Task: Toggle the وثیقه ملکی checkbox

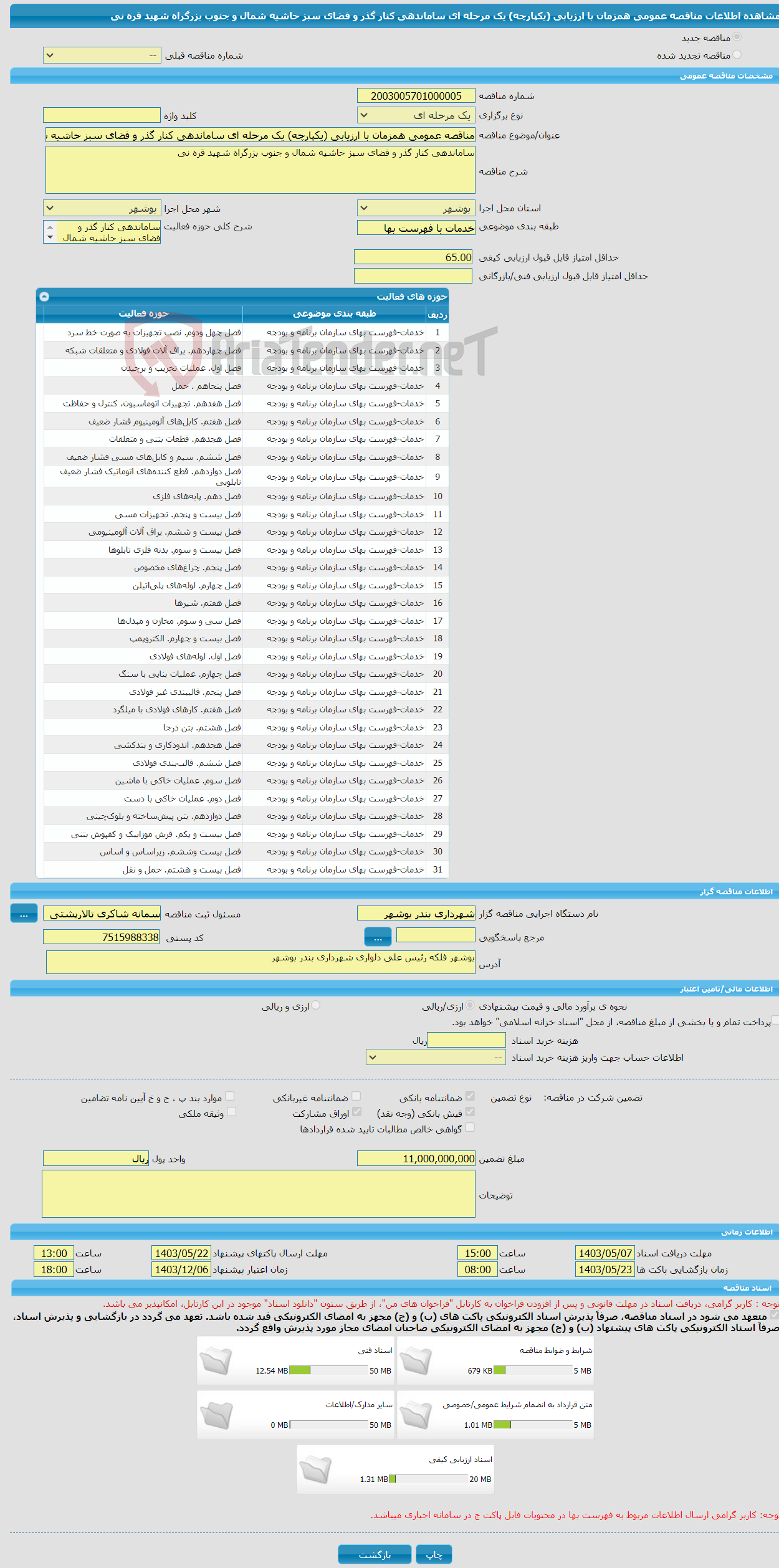Action: [x=231, y=1112]
